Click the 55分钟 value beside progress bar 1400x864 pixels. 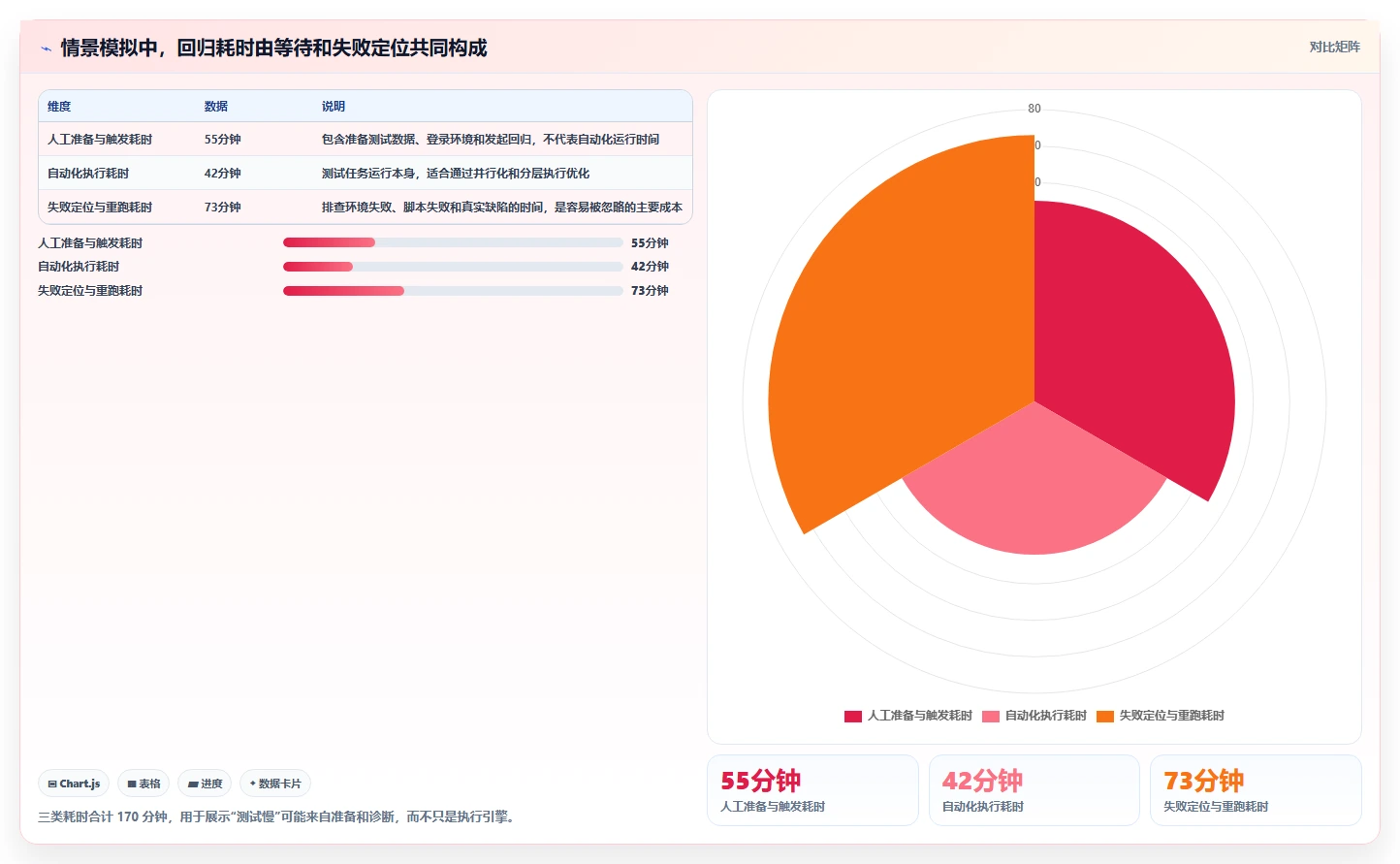pyautogui.click(x=650, y=243)
